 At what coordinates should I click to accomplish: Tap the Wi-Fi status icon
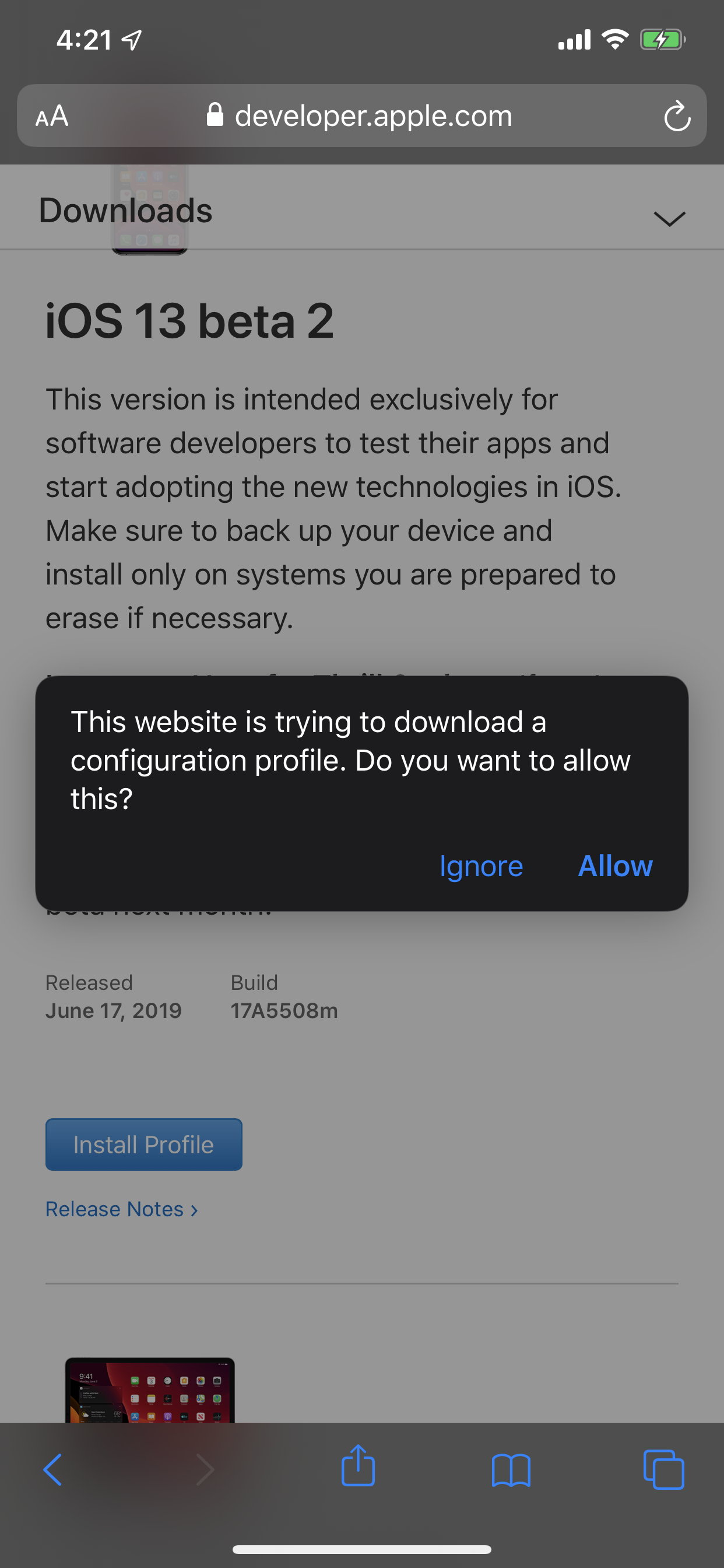tap(614, 40)
